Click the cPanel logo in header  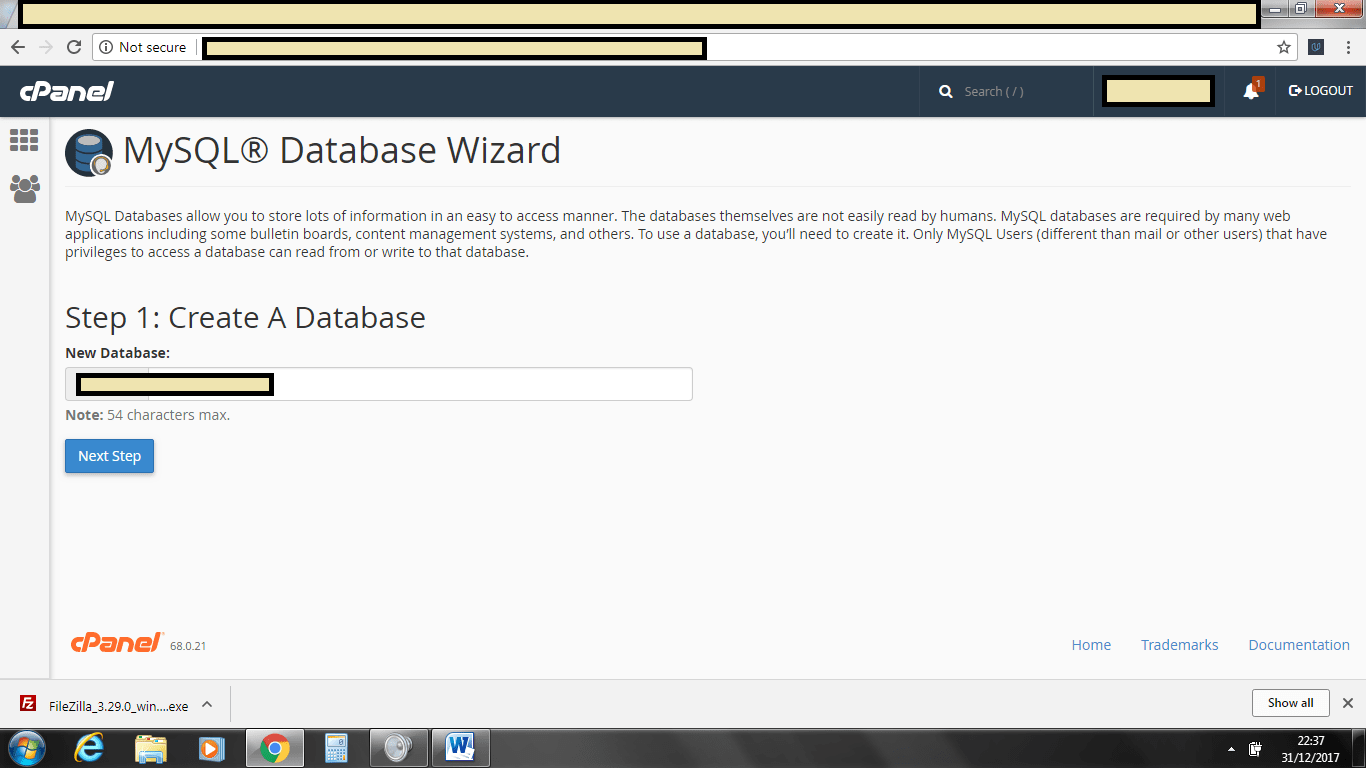click(67, 91)
